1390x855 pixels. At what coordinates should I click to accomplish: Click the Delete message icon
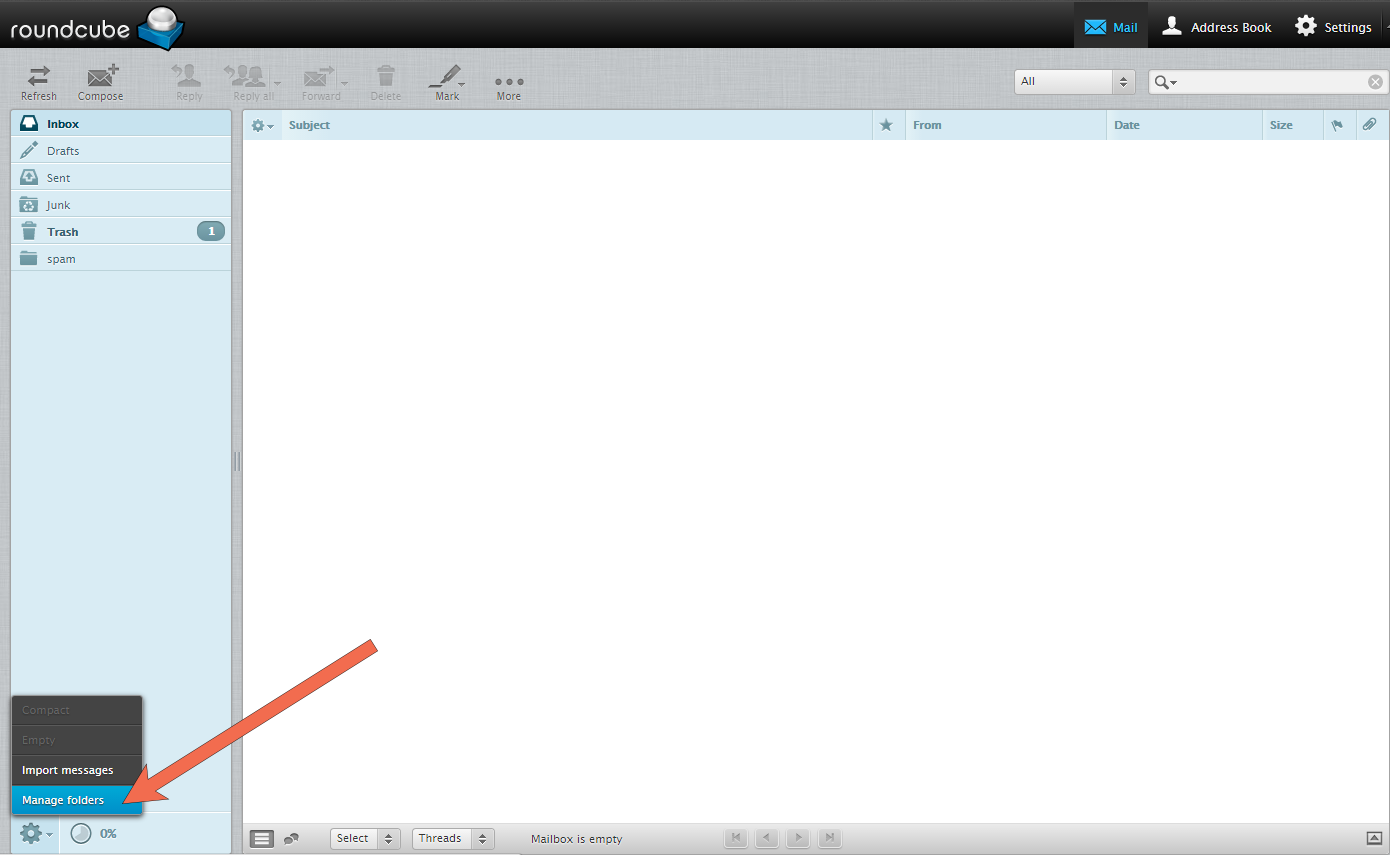(x=385, y=82)
